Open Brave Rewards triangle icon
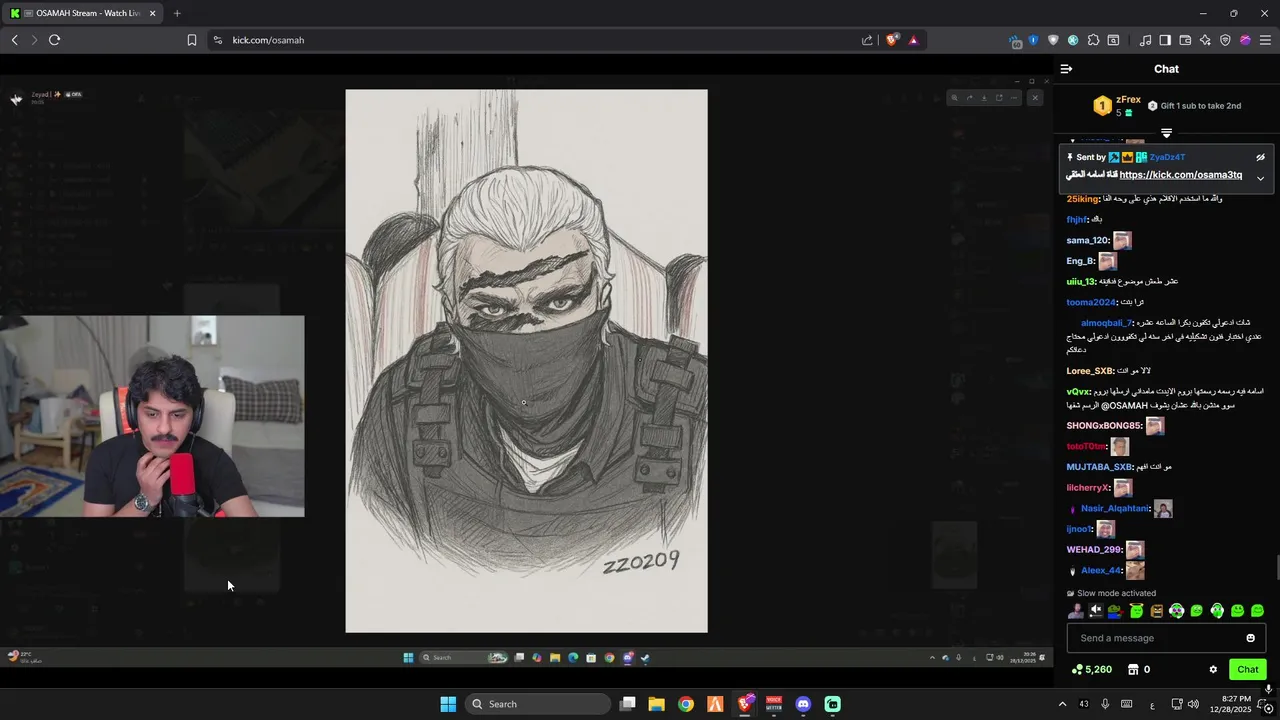This screenshot has height=720, width=1280. tap(913, 40)
